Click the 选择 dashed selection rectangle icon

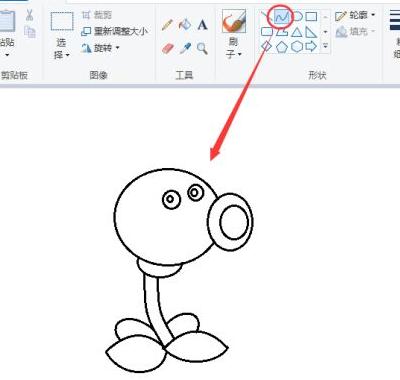tap(62, 22)
